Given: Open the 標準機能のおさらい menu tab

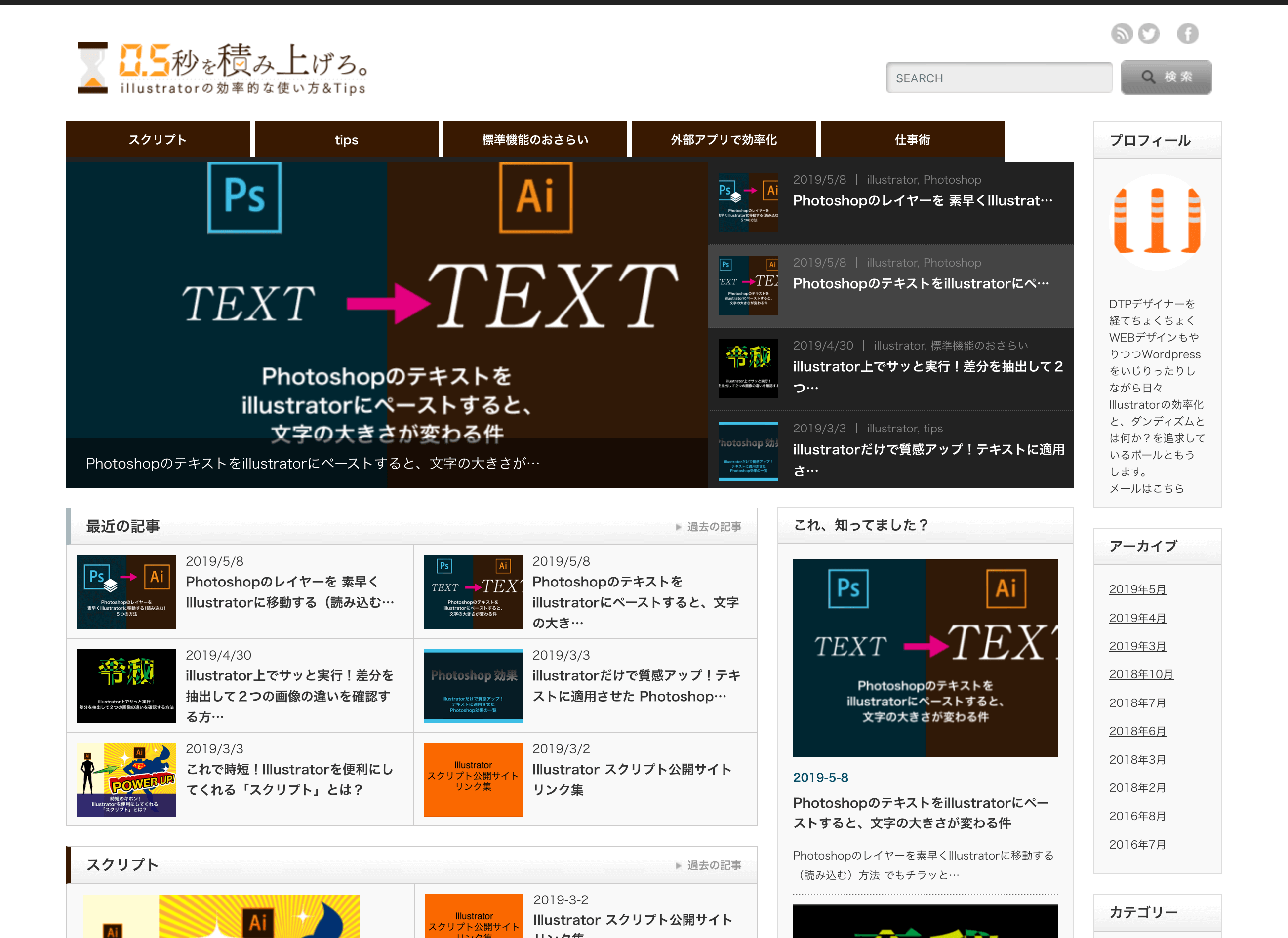Looking at the screenshot, I should pos(535,140).
